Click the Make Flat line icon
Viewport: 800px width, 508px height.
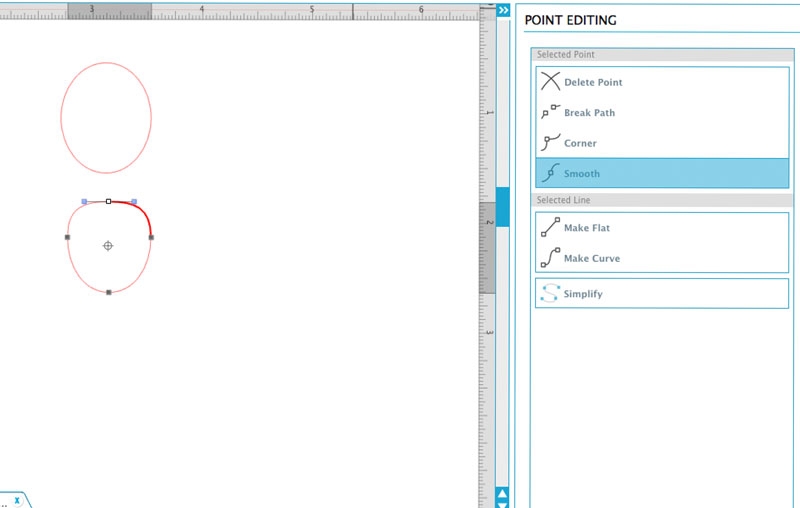coord(550,227)
